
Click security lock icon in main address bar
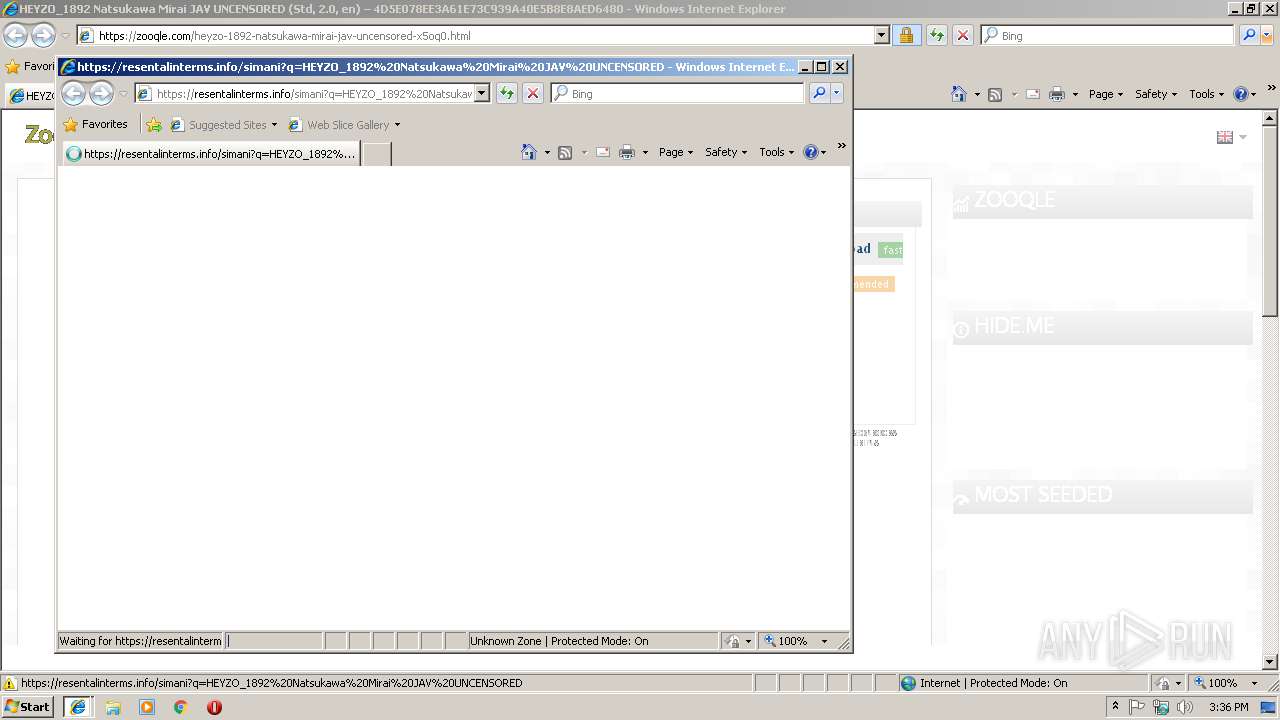906,35
